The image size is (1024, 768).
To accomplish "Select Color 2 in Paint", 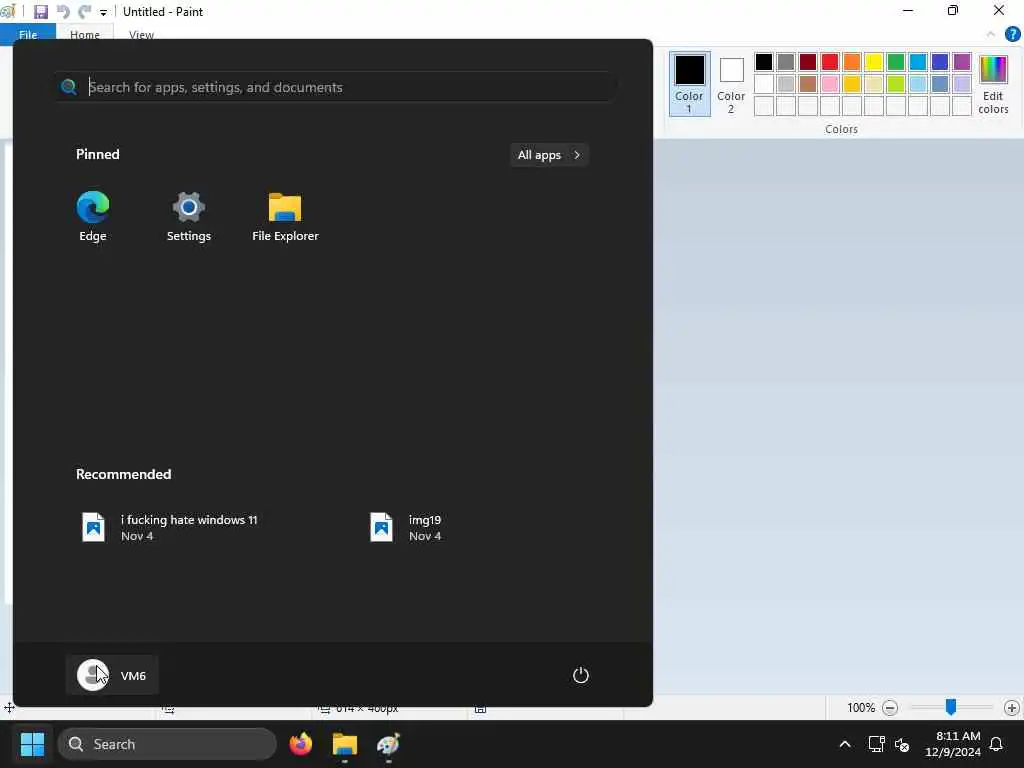I will pyautogui.click(x=731, y=84).
